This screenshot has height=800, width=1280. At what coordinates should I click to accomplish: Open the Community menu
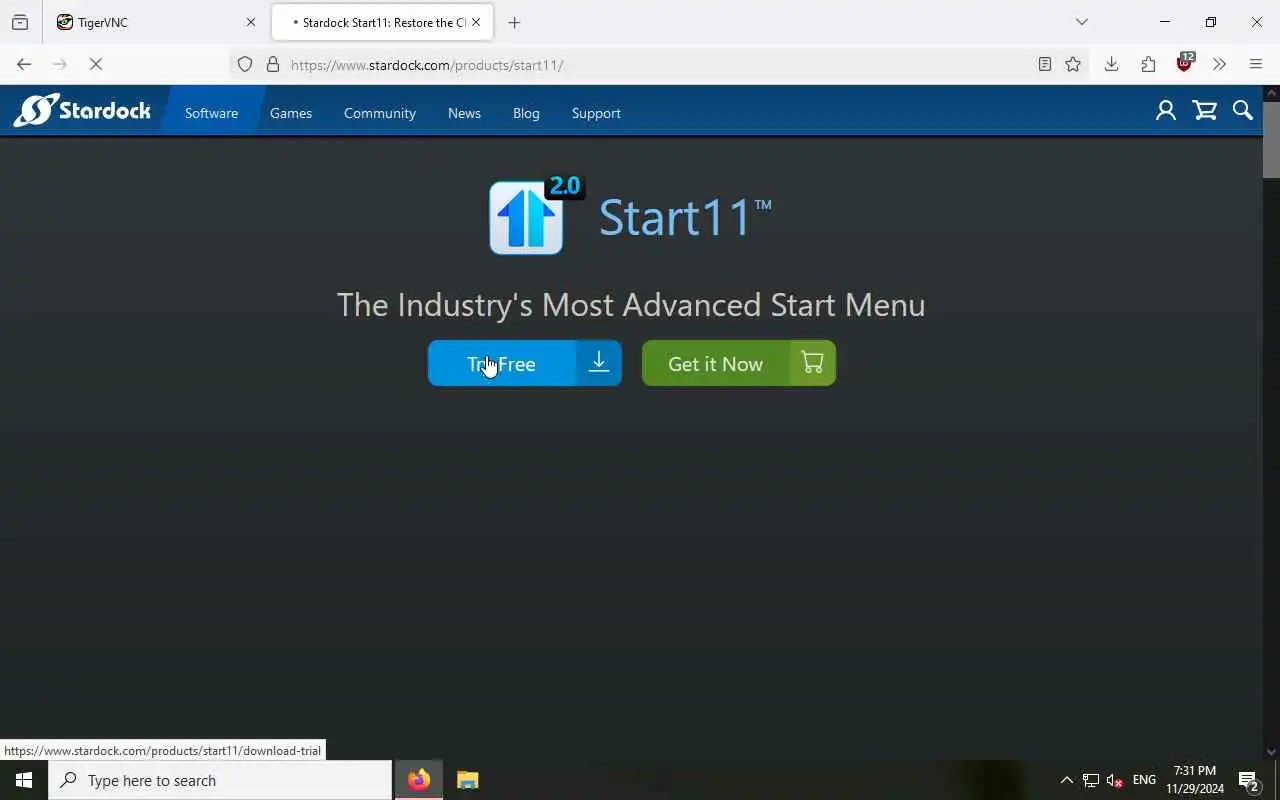(380, 113)
